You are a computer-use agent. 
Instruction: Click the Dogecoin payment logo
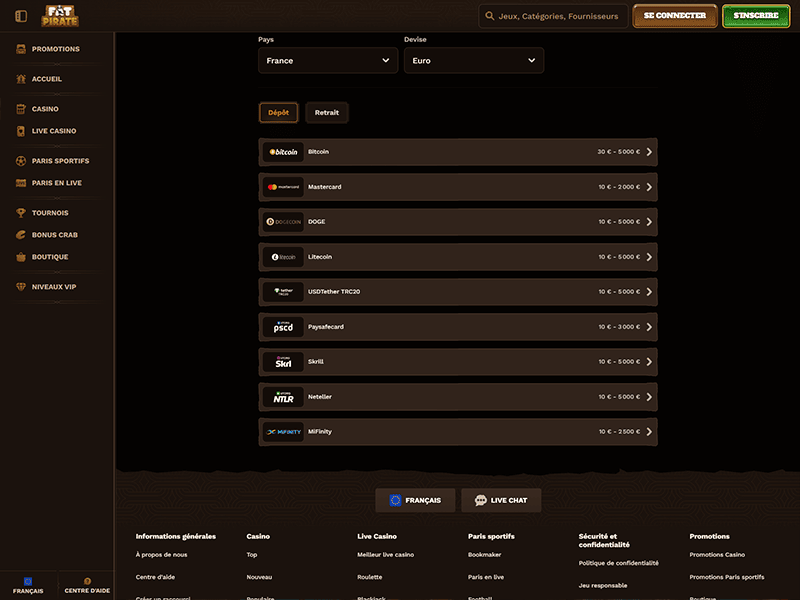[283, 222]
